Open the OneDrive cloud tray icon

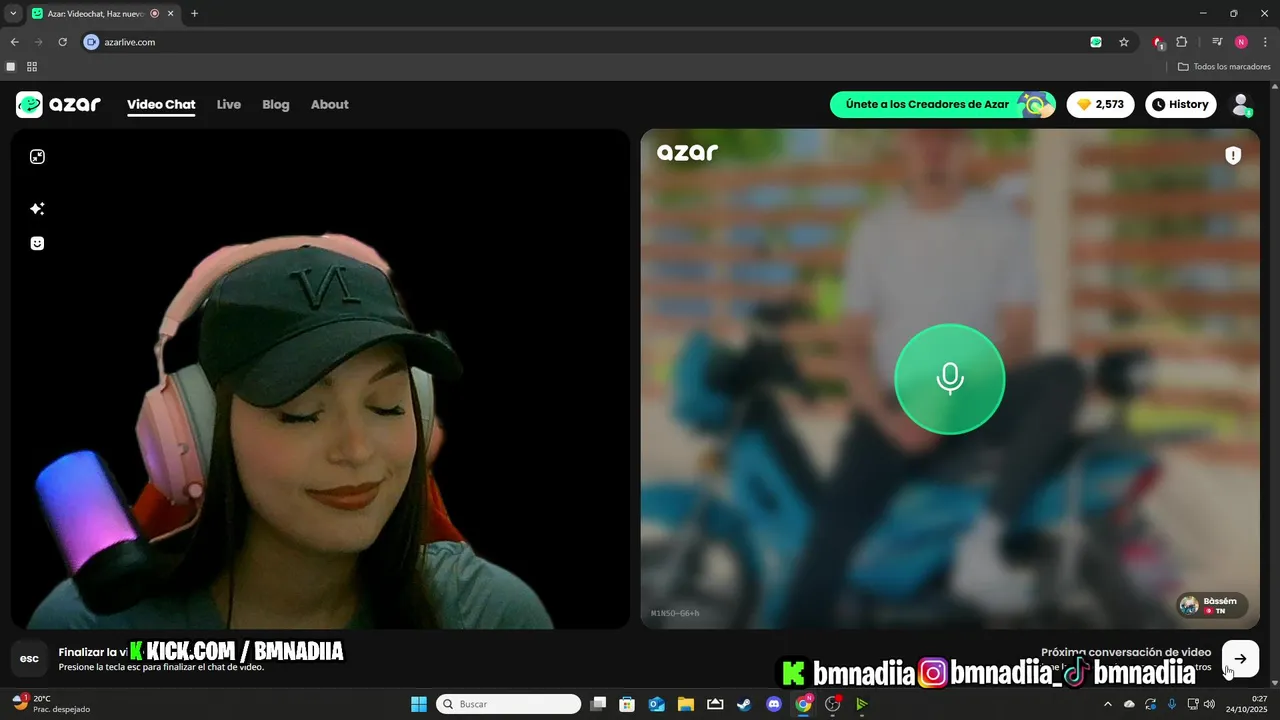1129,704
